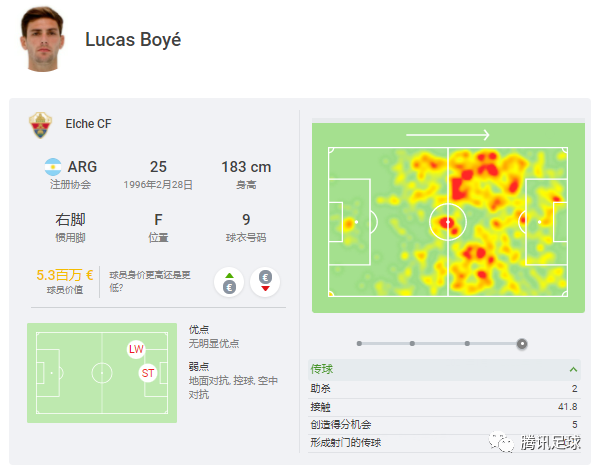
Task: Vote player value higher with green arrow
Action: point(229,282)
